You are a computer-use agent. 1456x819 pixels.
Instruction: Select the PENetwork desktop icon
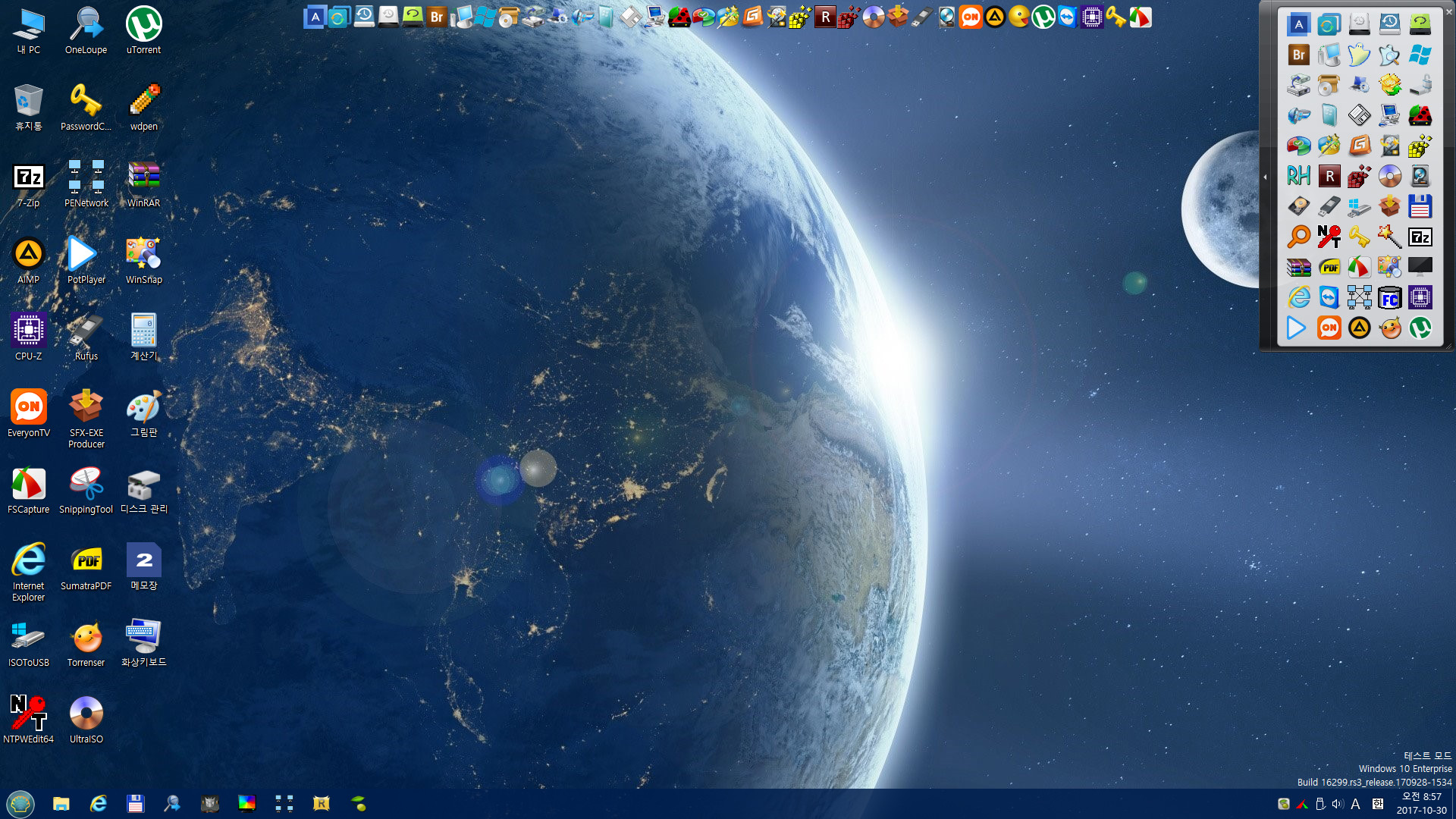[x=86, y=184]
